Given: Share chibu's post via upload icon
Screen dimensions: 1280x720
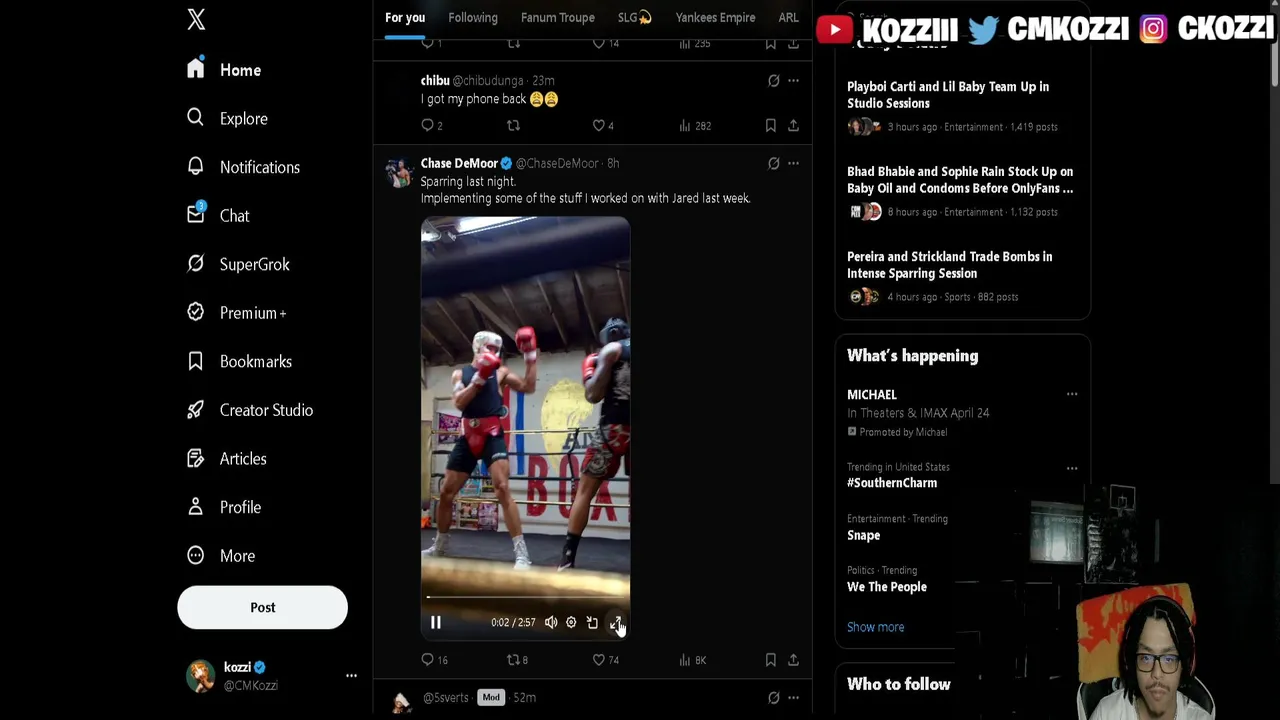Looking at the screenshot, I should tap(793, 125).
